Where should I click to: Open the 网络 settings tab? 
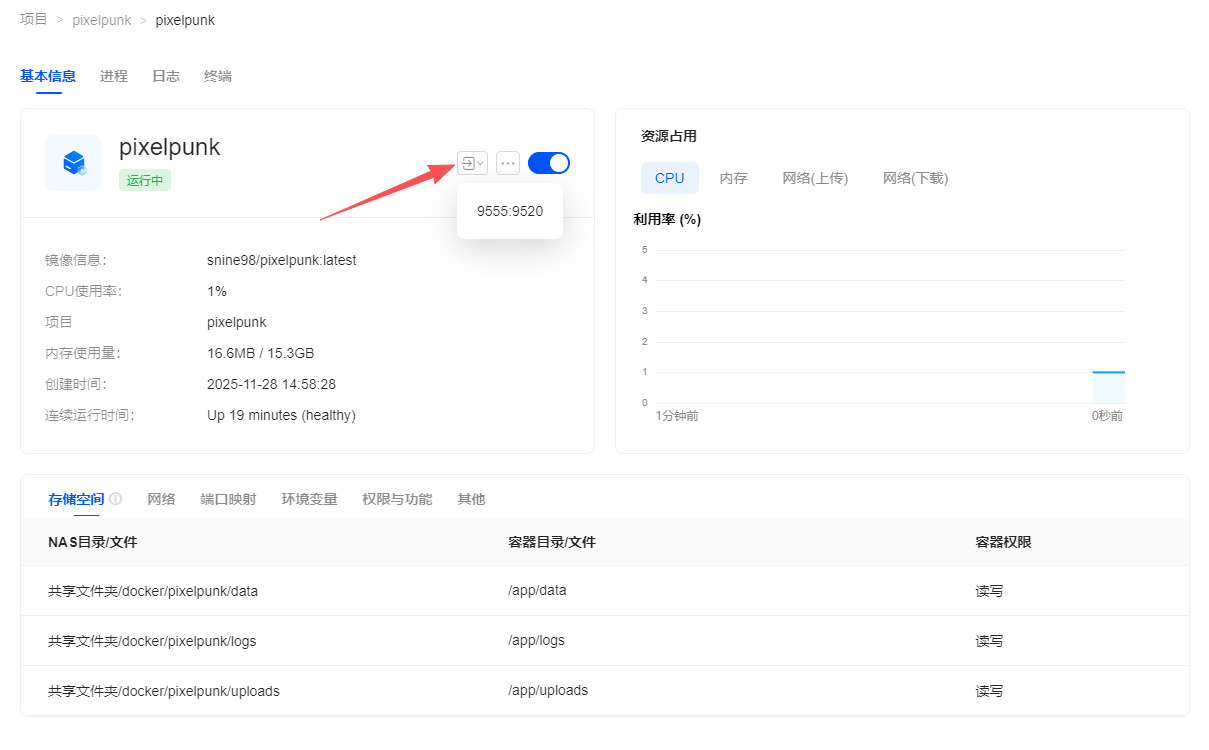161,499
